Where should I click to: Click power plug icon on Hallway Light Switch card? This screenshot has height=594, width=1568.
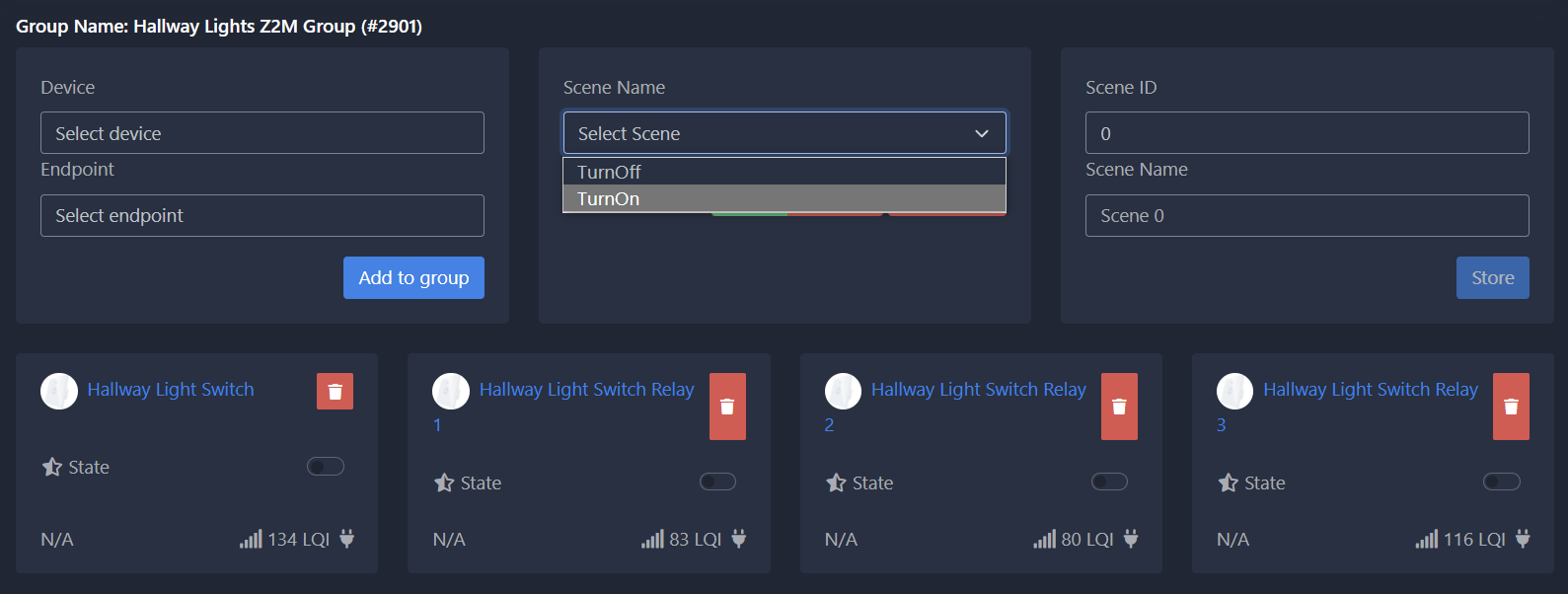click(346, 539)
